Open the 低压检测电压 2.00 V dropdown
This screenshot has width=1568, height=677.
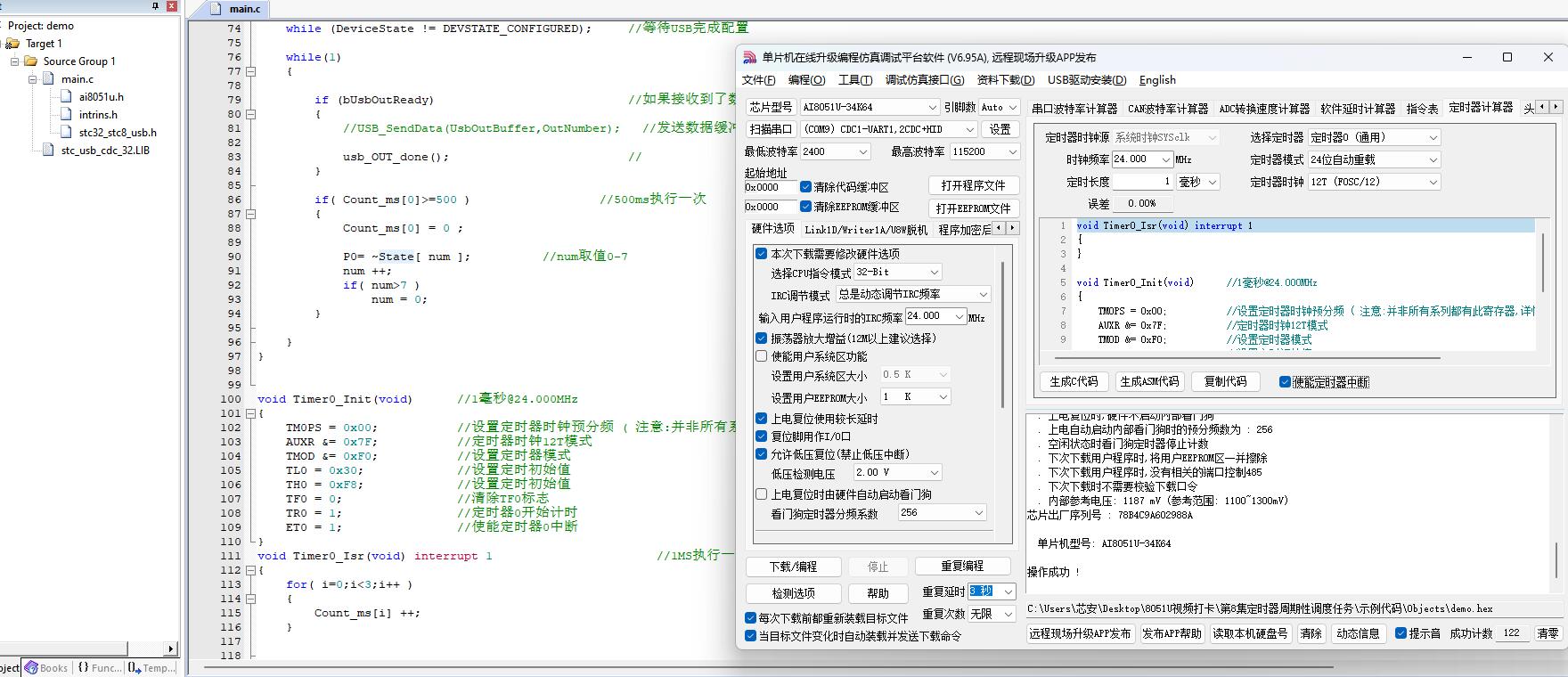(x=897, y=473)
